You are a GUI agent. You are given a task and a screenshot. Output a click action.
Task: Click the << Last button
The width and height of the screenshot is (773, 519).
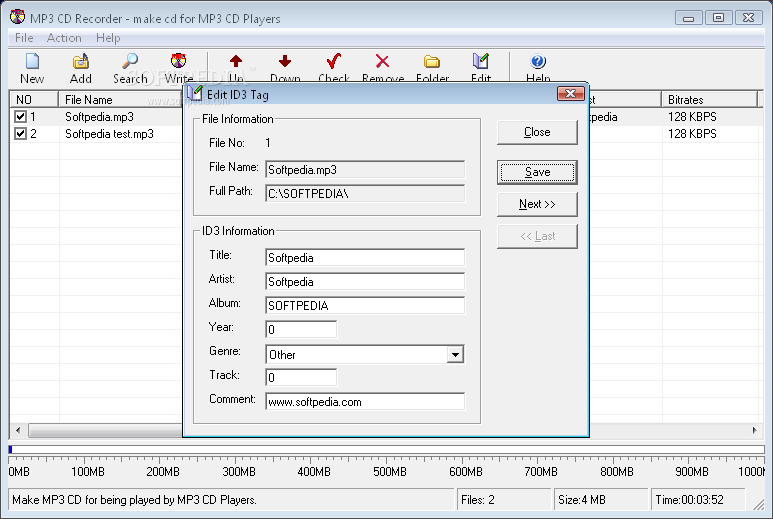pos(537,236)
